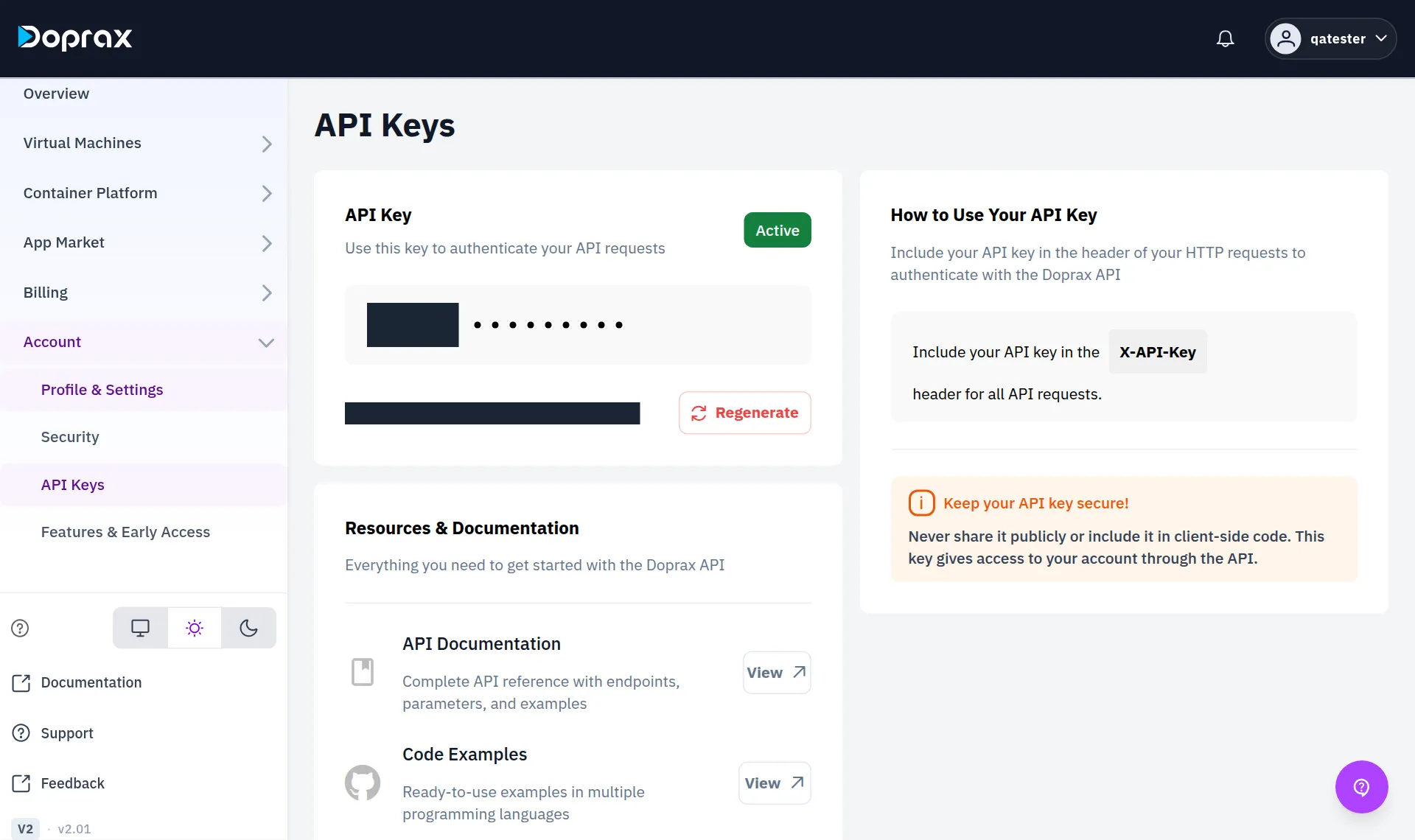
Task: Expand the Virtual Machines chevron
Action: tap(267, 144)
